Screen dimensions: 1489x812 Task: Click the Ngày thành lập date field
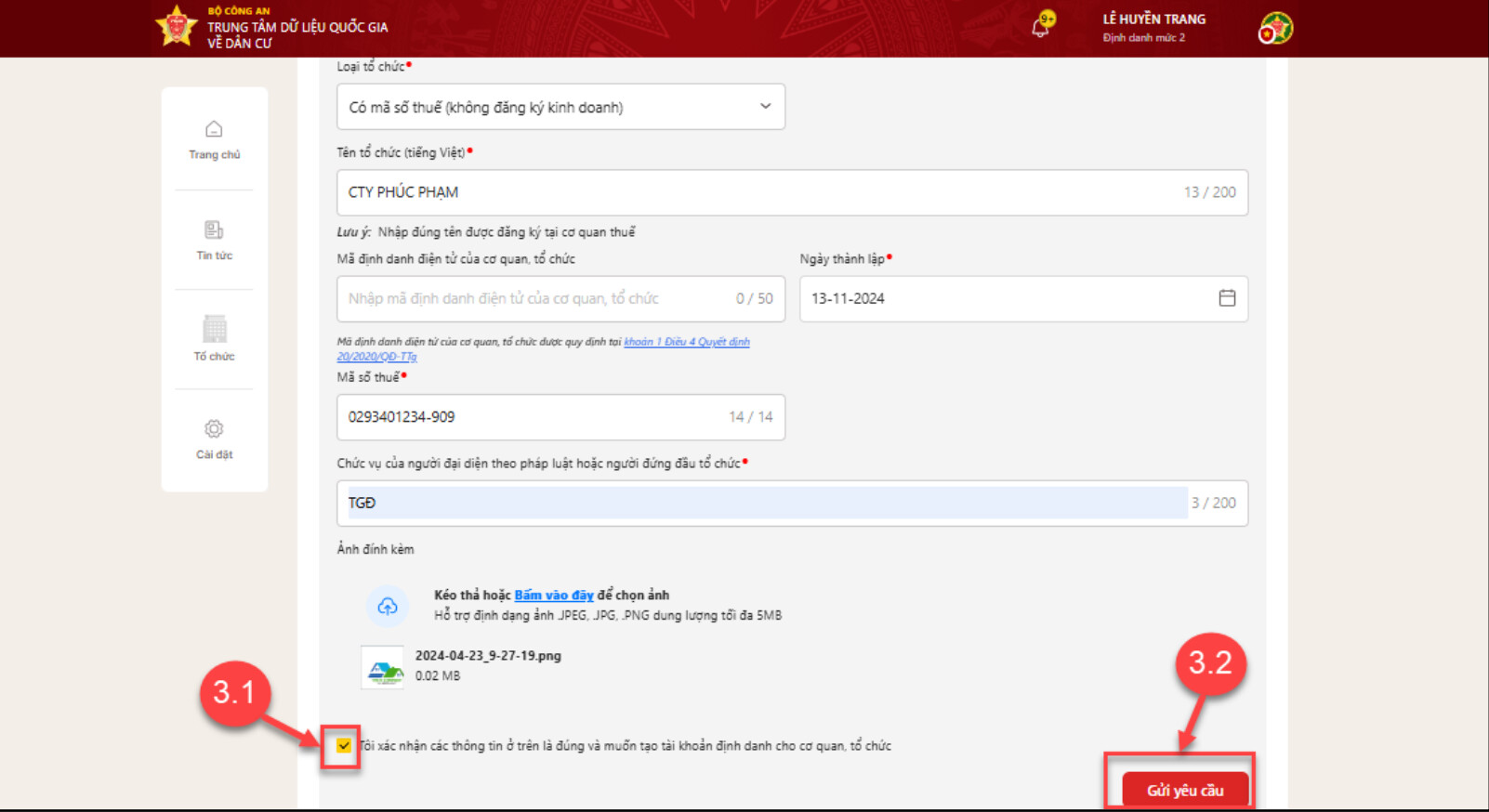(1004, 298)
